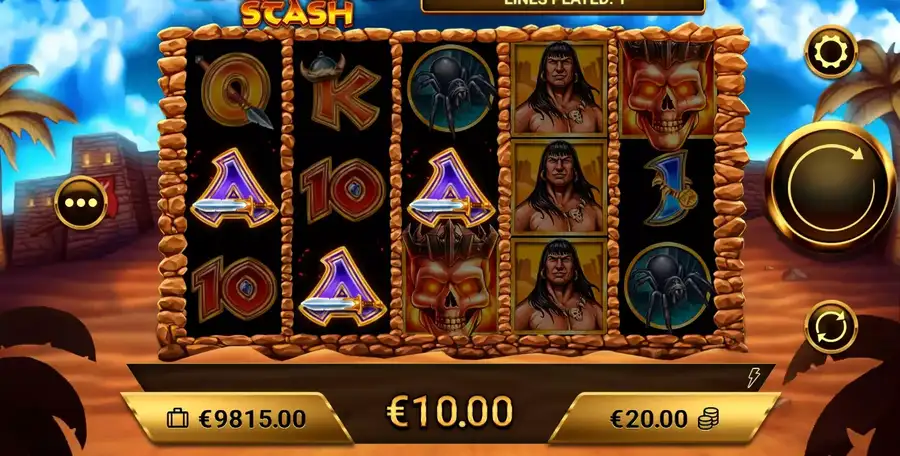Open the three-dots menu button
Screen dimensions: 900x456
coord(81,203)
